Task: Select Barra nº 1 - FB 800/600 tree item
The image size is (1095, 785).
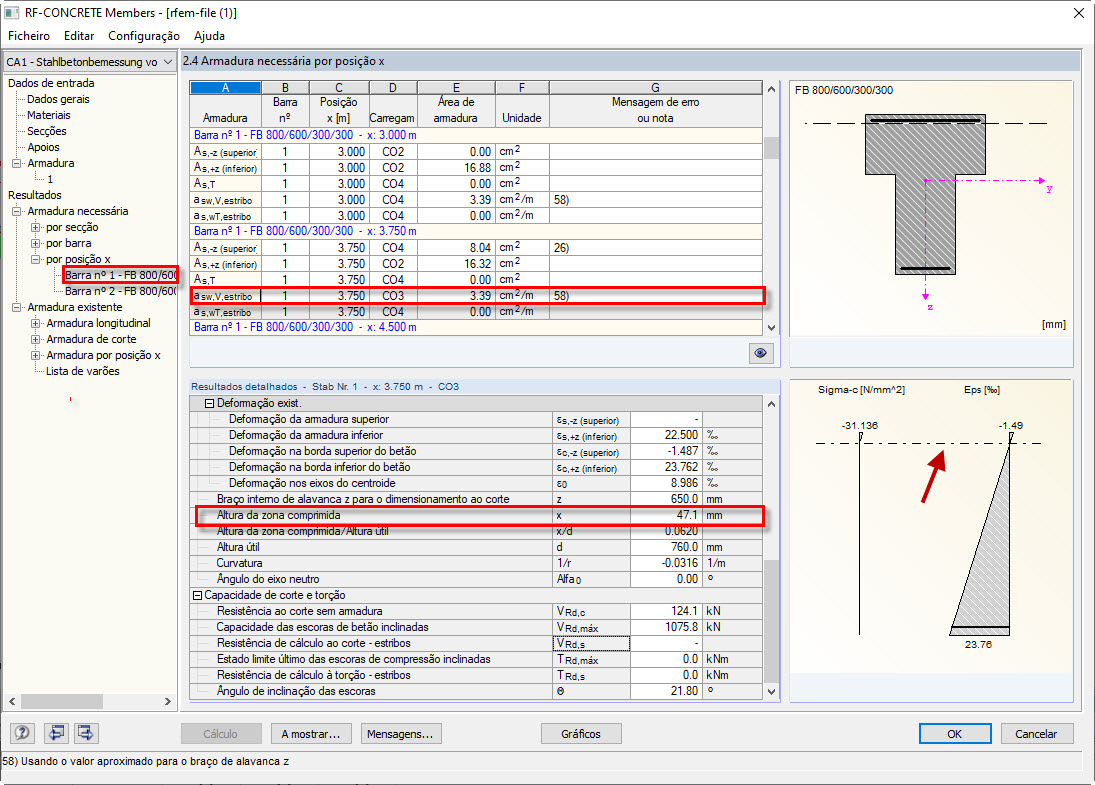Action: point(120,275)
